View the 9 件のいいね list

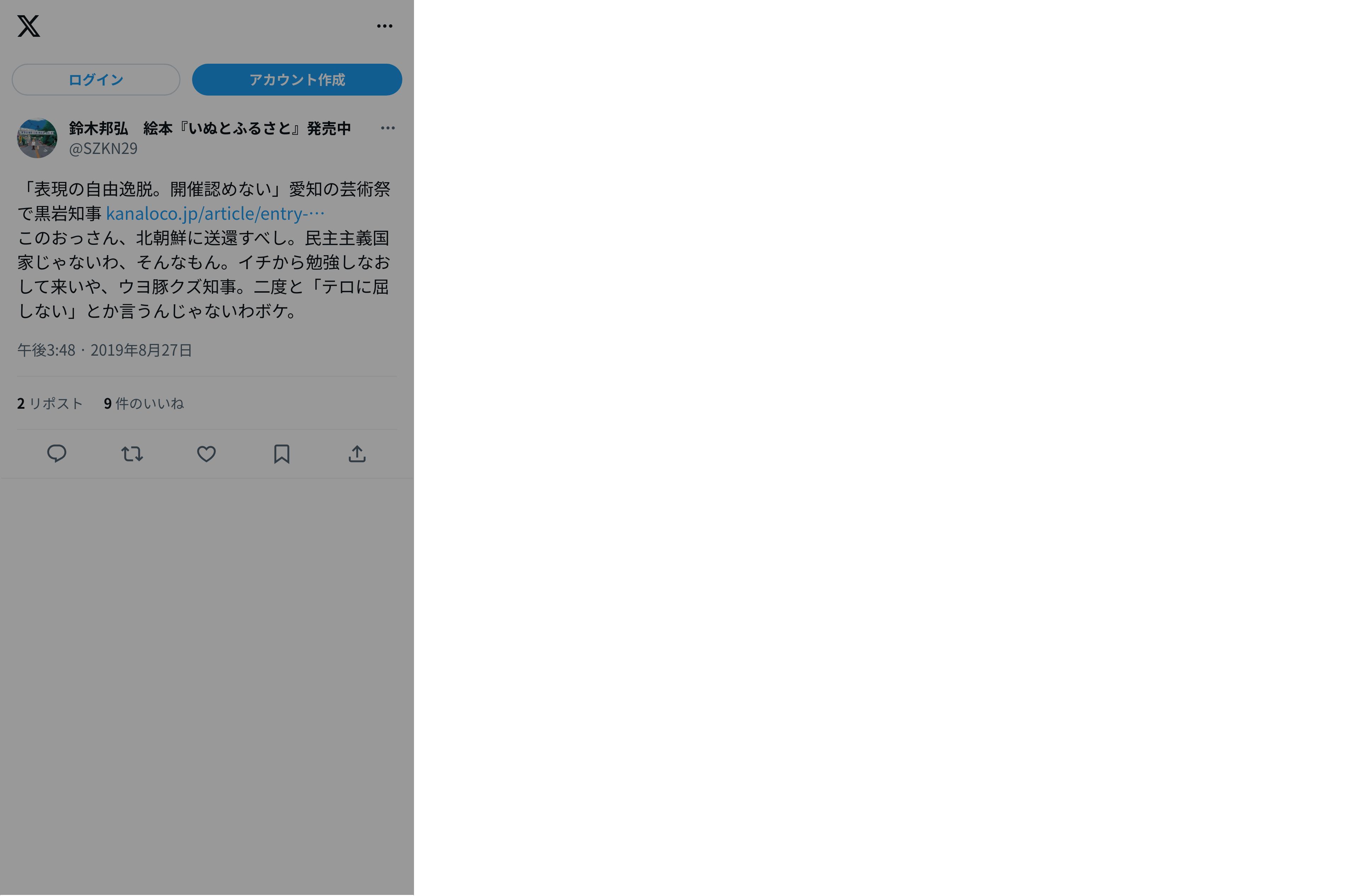pos(144,403)
